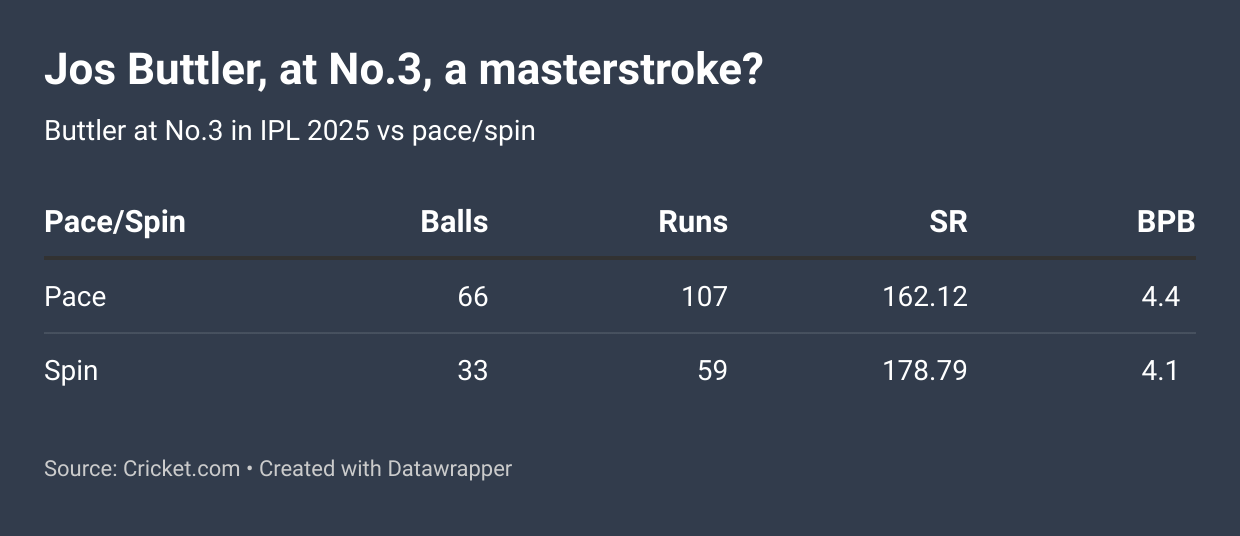
Task: Click the Jos Buttler headline title
Action: tap(403, 72)
